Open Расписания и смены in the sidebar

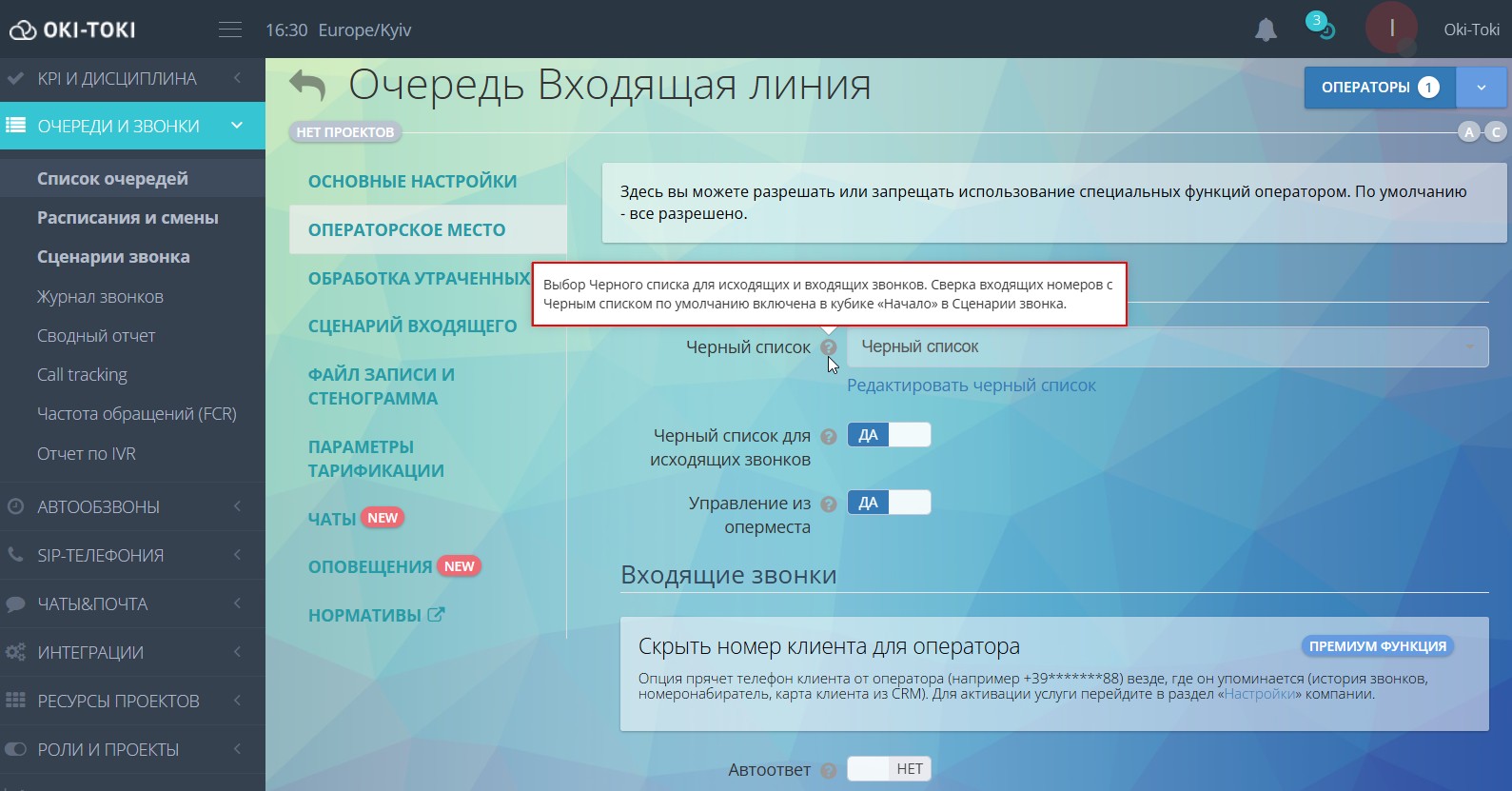[x=128, y=217]
